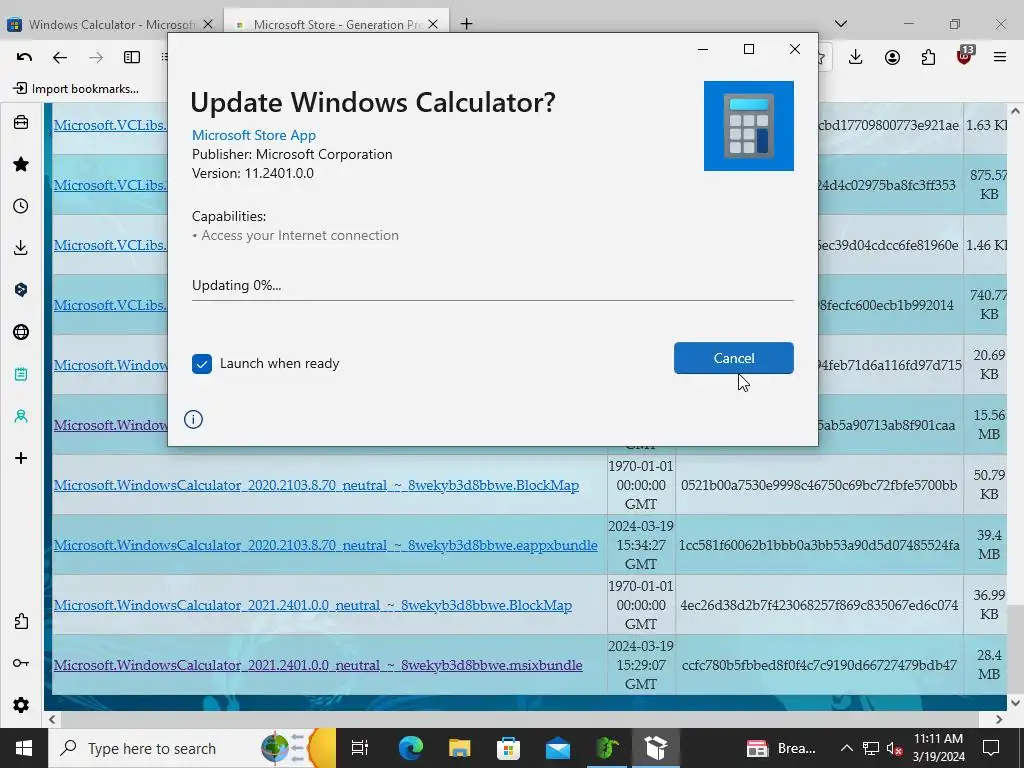Image resolution: width=1024 pixels, height=768 pixels.
Task: Click the 2024-03-19 15:29:07 GMT date cell
Action: point(640,665)
